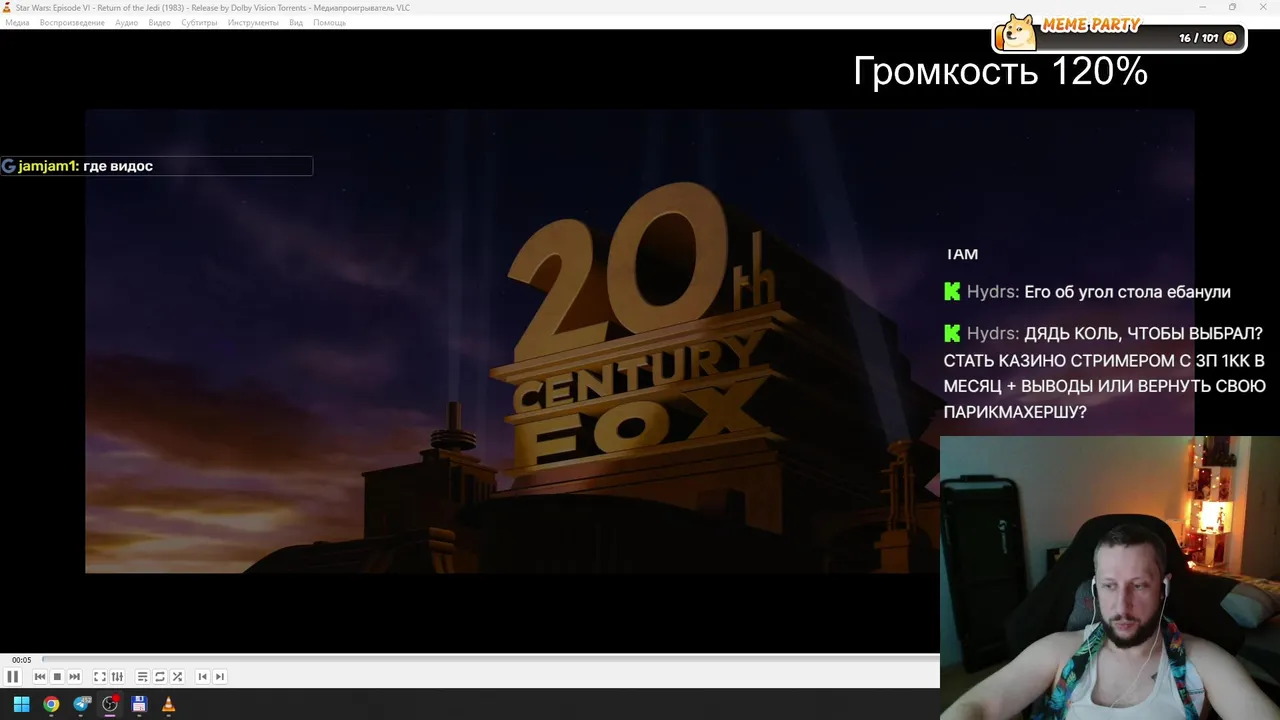Click the VLC cone icon in title bar
This screenshot has height=720, width=1280.
(x=8, y=8)
